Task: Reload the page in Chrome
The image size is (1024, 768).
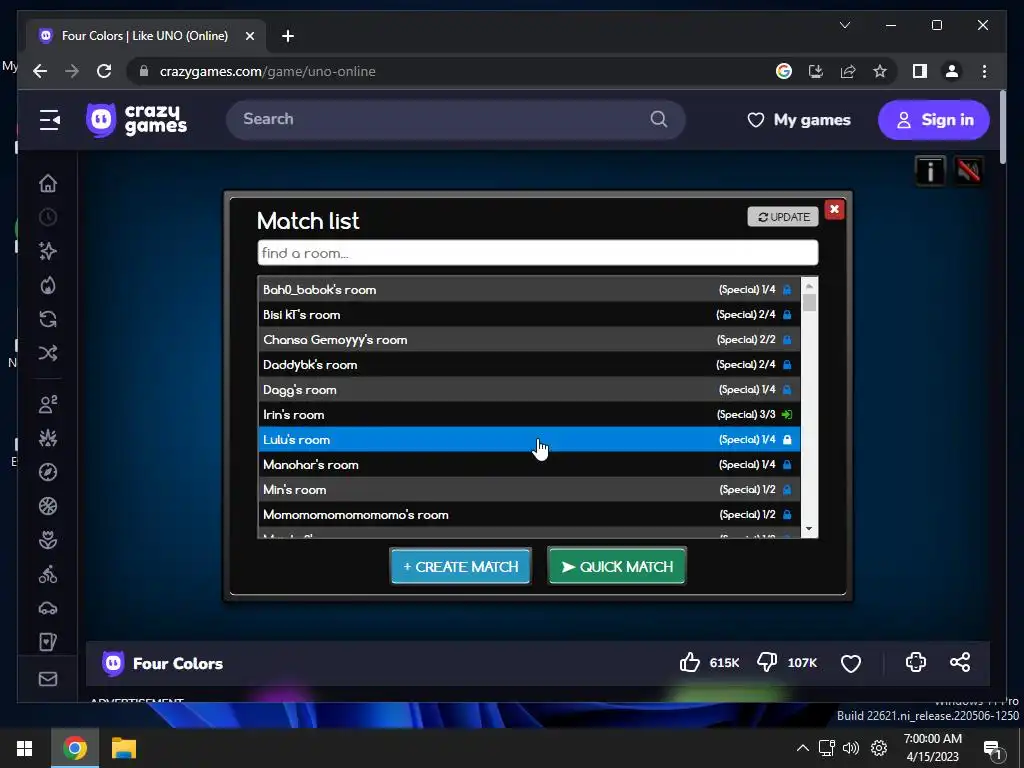Action: [x=104, y=71]
